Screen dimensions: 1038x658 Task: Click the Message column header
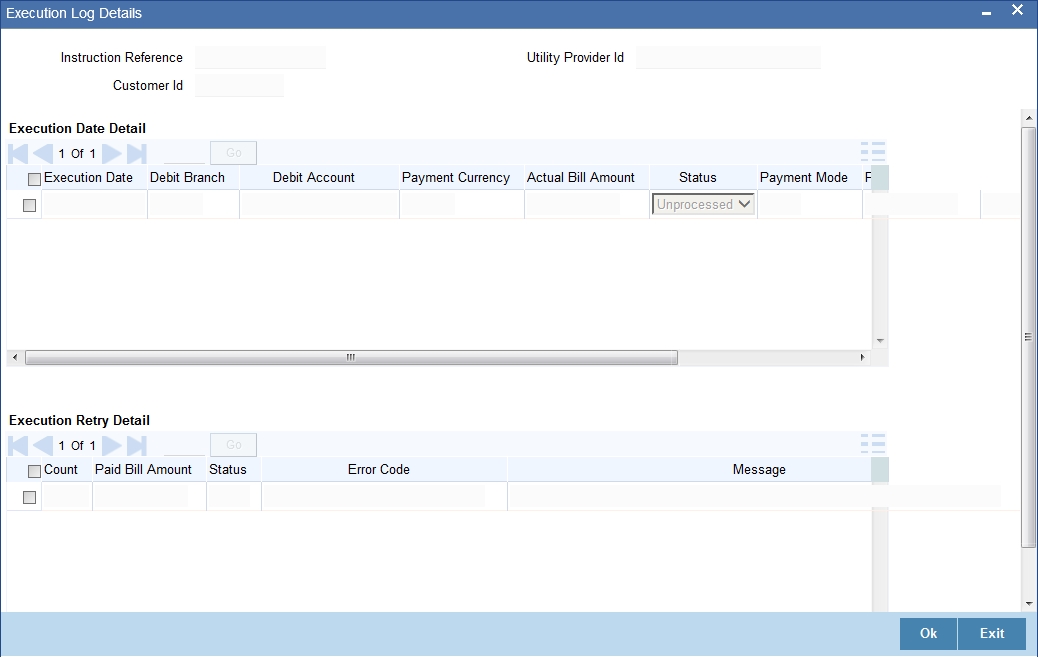point(759,469)
